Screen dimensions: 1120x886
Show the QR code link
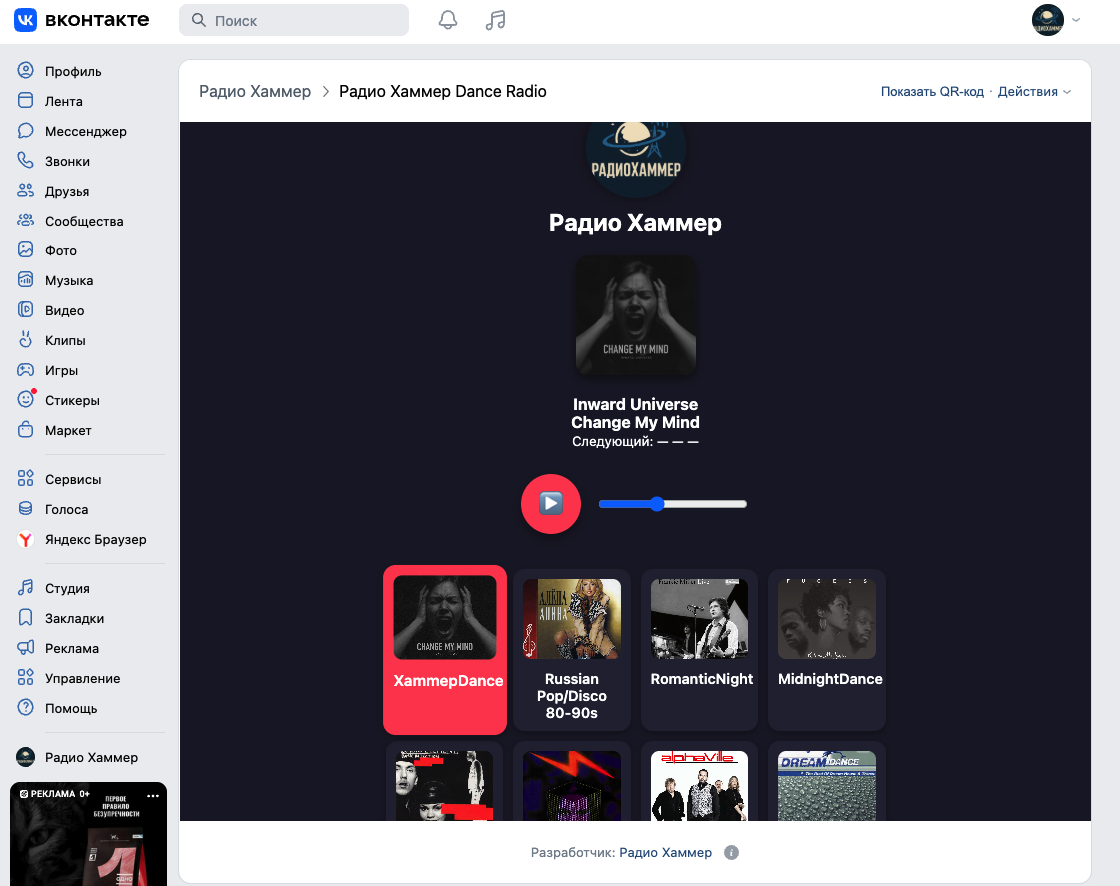[x=931, y=91]
